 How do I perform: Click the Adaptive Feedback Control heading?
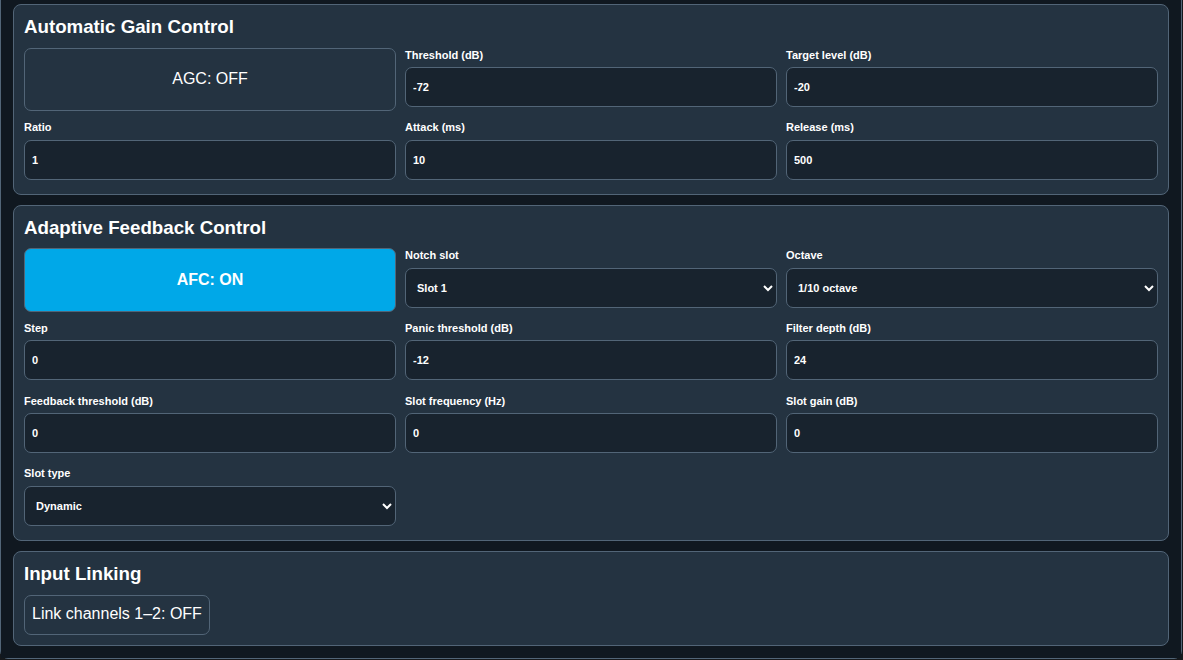(x=145, y=228)
